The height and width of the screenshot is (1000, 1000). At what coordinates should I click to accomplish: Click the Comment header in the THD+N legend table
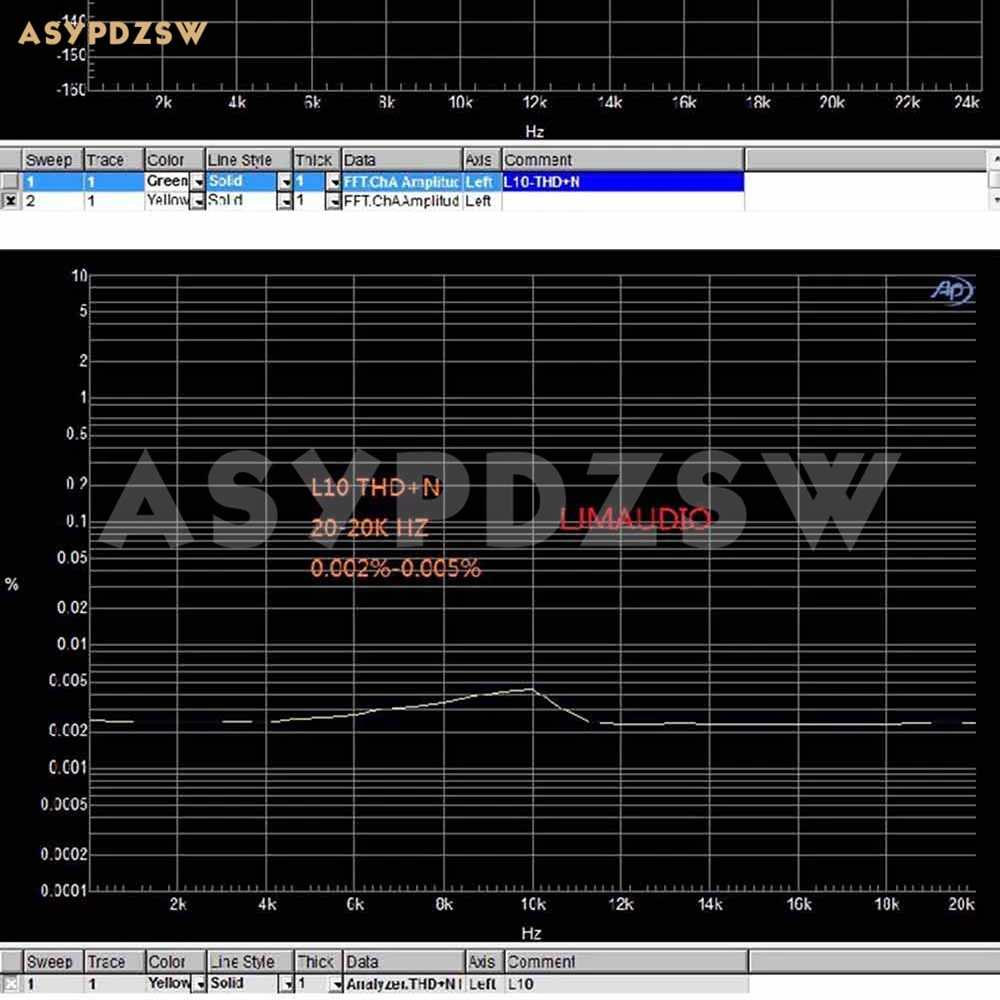(626, 962)
